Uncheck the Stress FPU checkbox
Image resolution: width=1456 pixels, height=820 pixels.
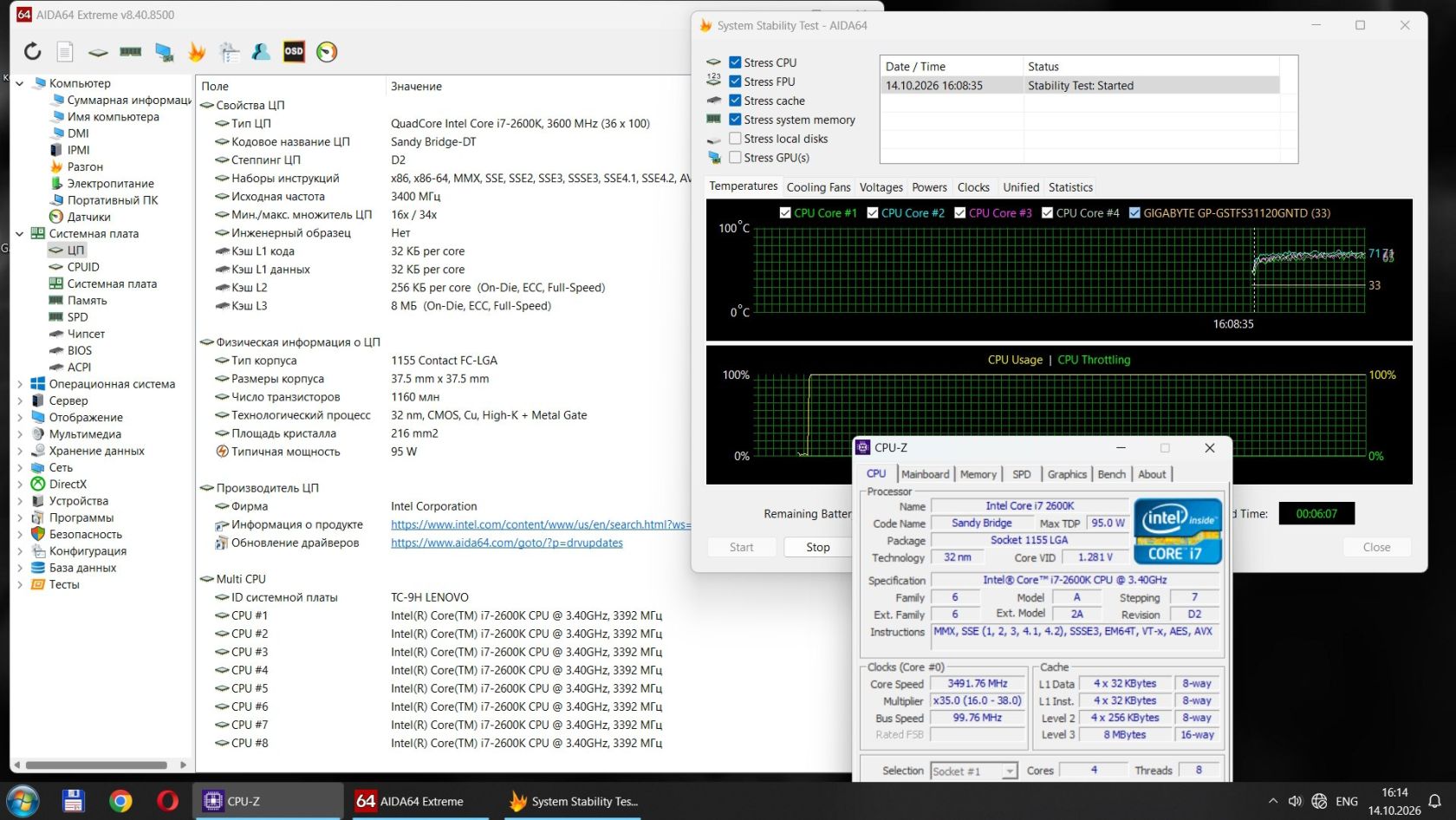pos(735,81)
